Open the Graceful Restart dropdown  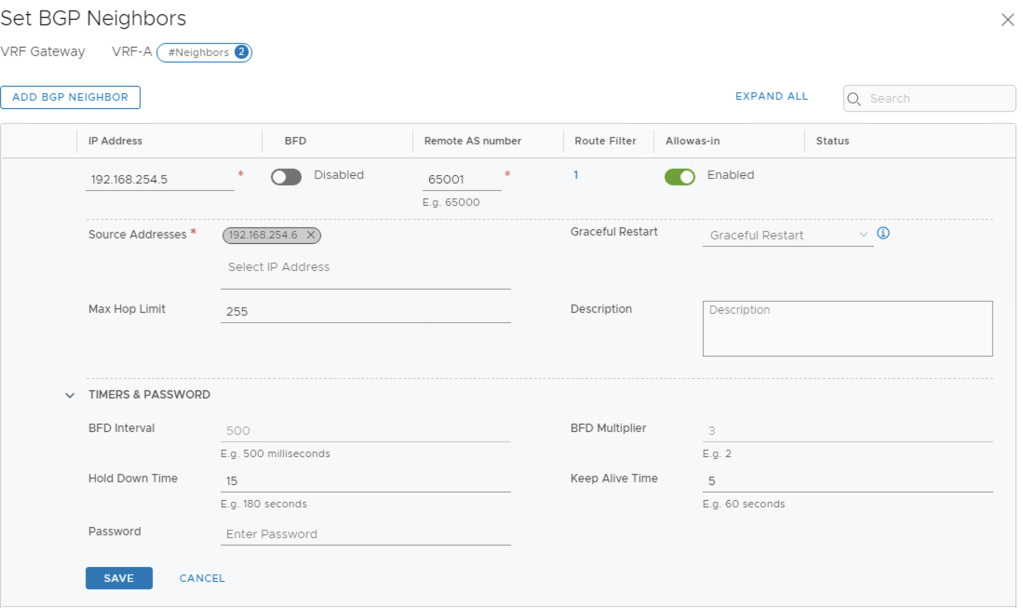click(x=787, y=236)
